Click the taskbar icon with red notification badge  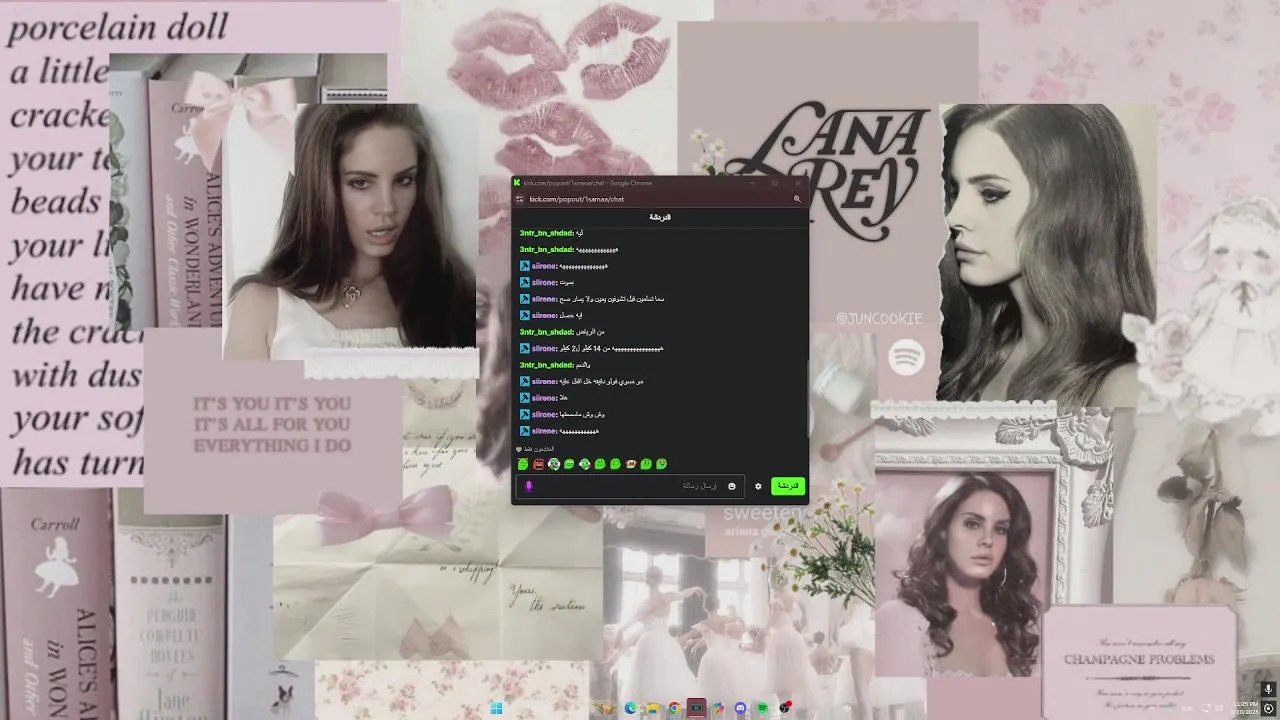pos(785,708)
